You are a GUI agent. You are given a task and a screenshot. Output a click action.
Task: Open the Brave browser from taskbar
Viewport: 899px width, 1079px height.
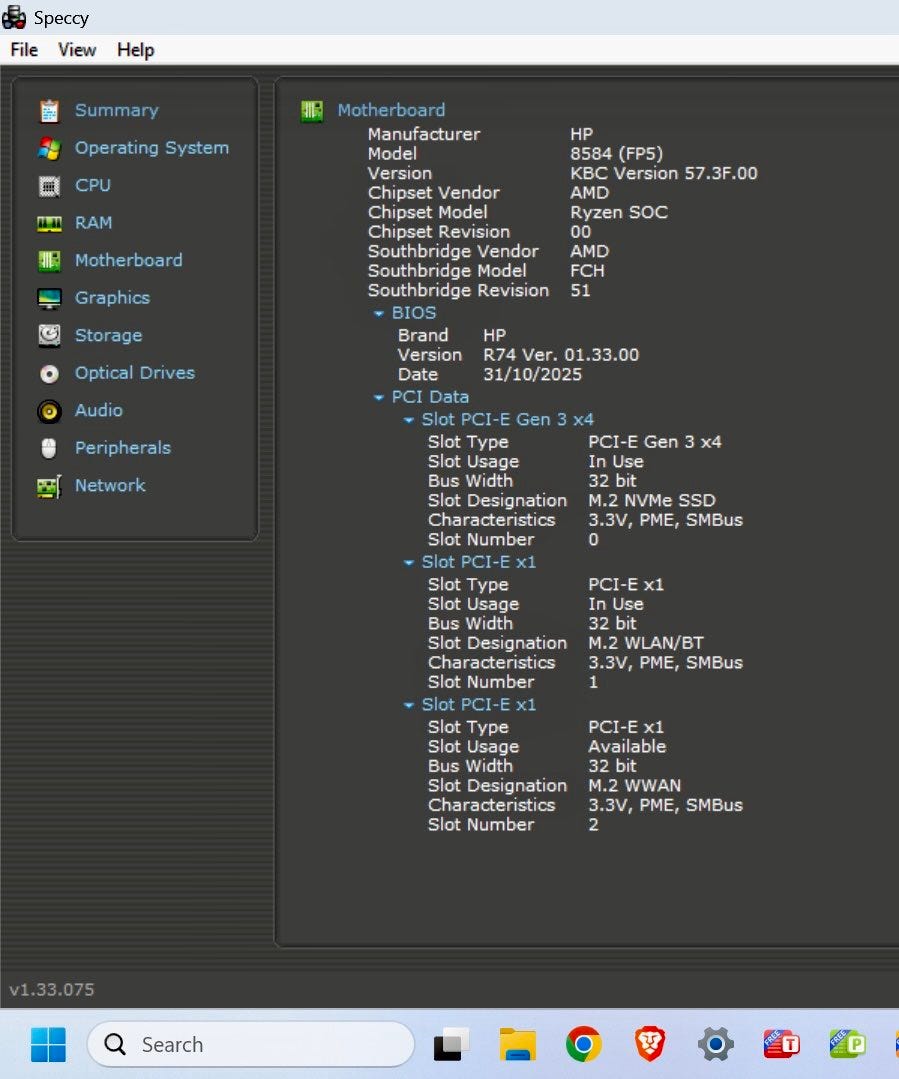(x=650, y=1045)
